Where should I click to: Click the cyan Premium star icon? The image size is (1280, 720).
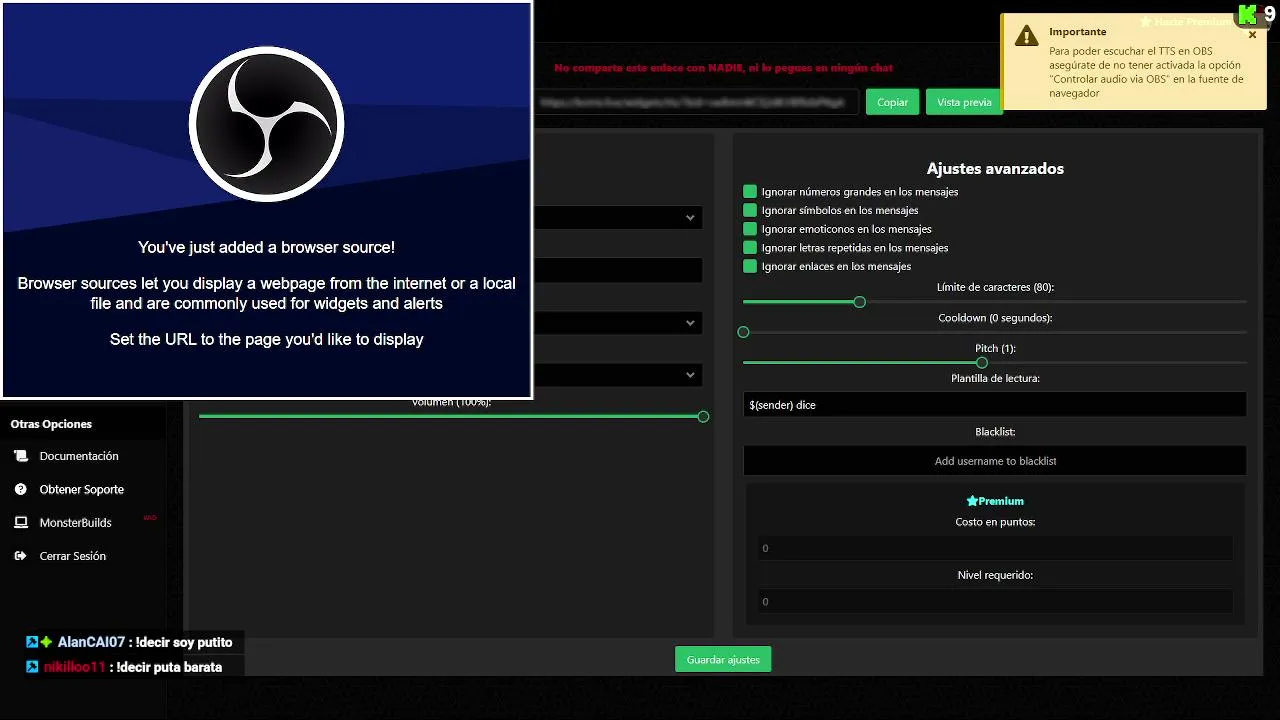coord(971,501)
